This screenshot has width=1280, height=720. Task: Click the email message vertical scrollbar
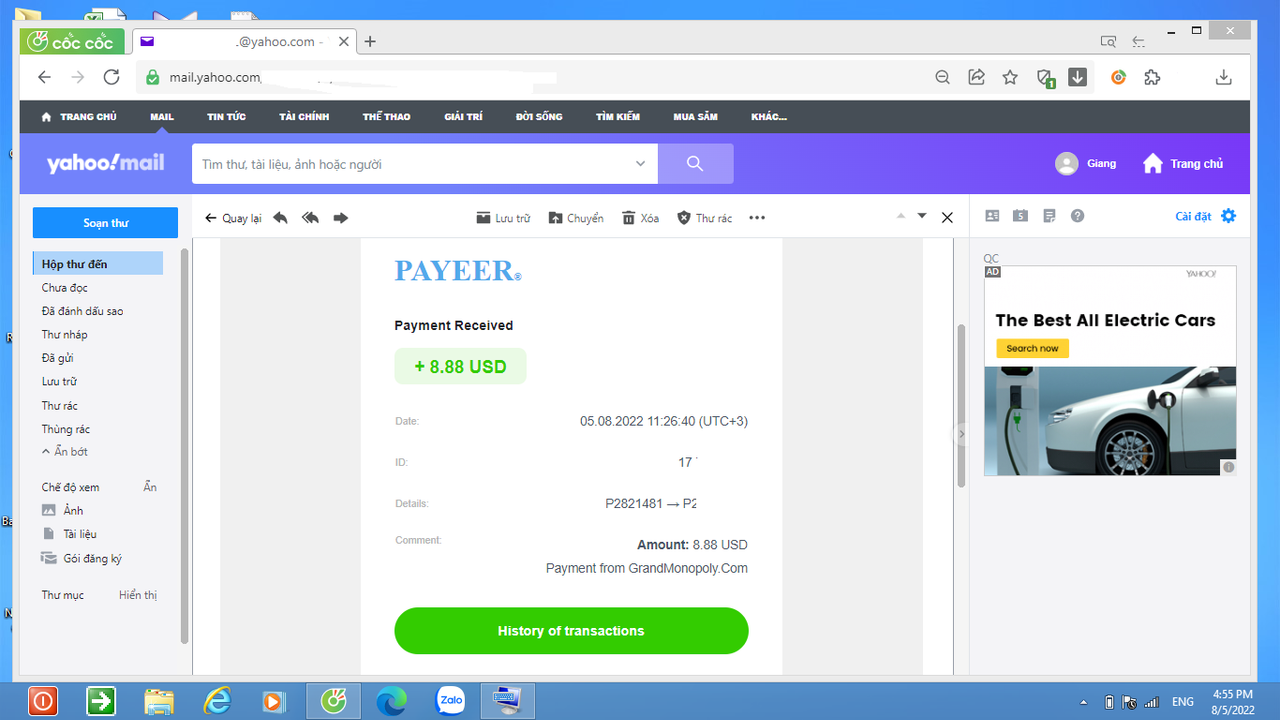tap(961, 405)
